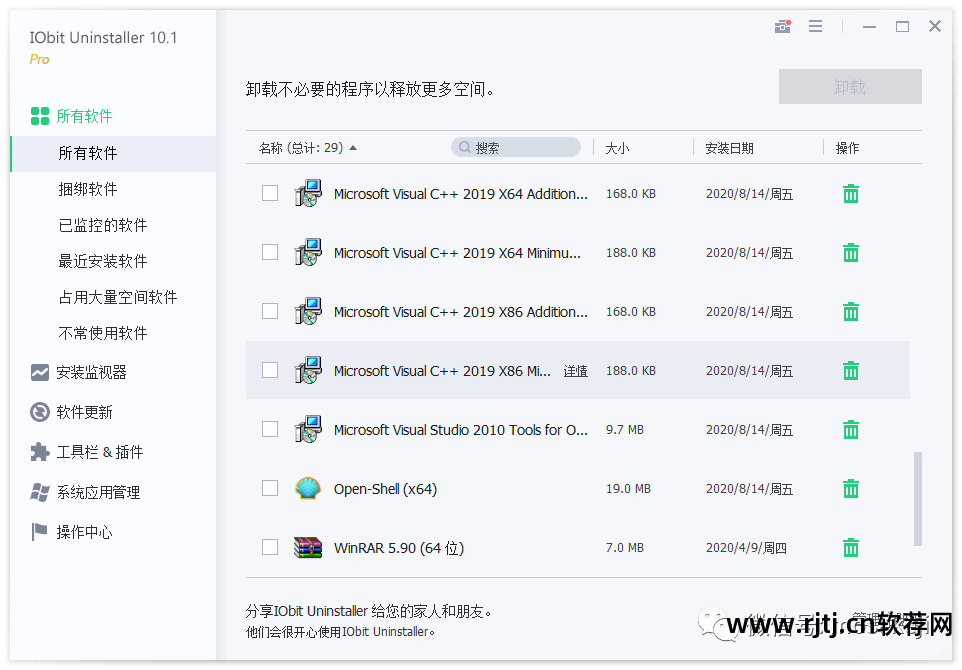Click the green grid icon beside 所有软件 header
962x670 pixels.
coord(40,116)
